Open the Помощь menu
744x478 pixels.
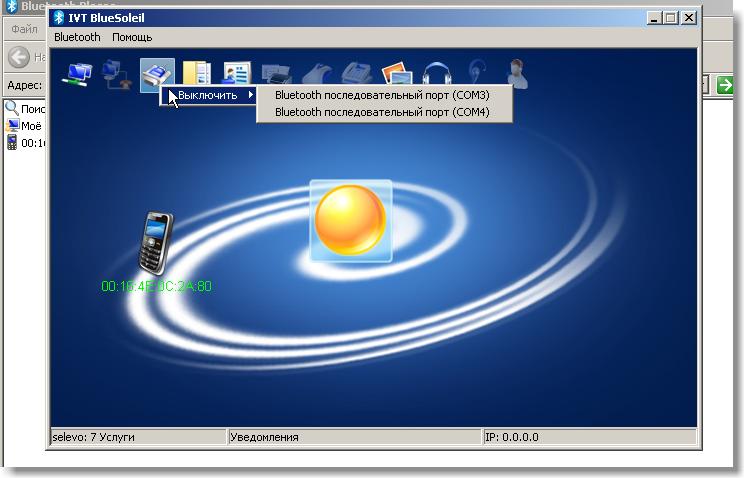(x=132, y=37)
